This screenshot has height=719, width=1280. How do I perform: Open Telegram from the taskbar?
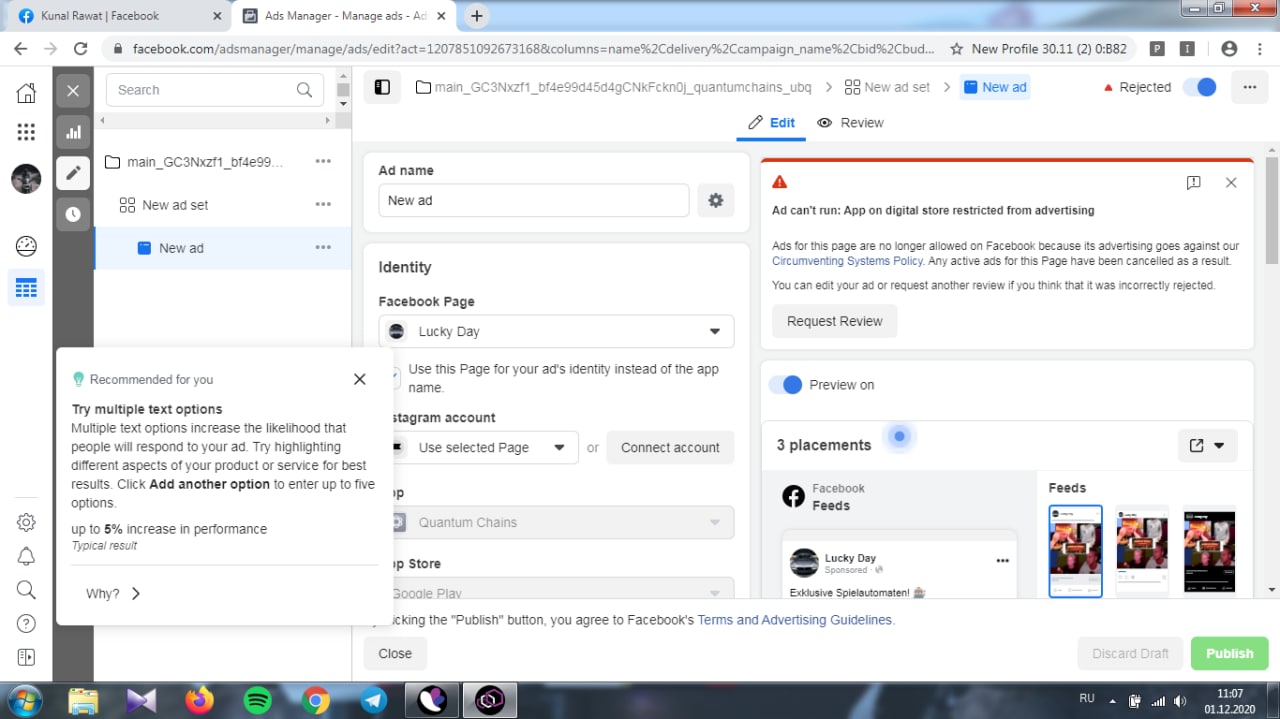(374, 700)
